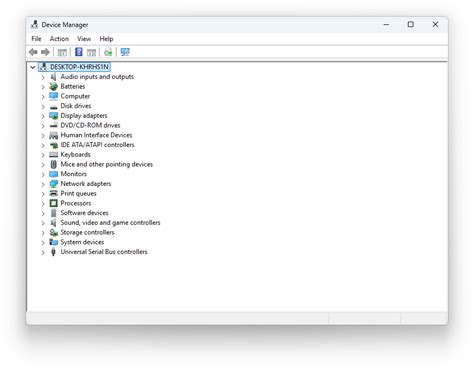This screenshot has height=368, width=474.
Task: Click the Mice and other pointing devices icon
Action: click(53, 164)
